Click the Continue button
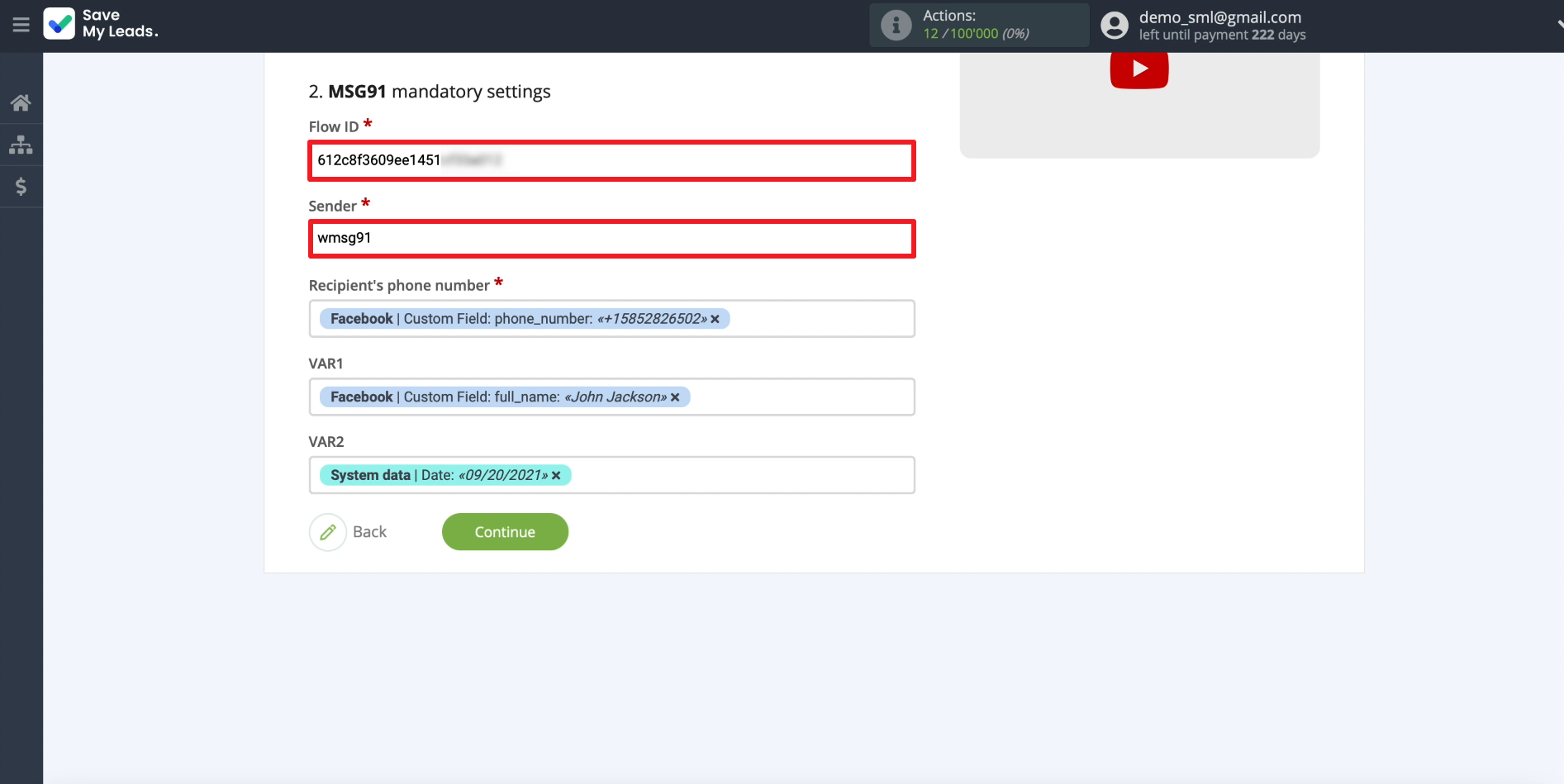 (x=505, y=532)
